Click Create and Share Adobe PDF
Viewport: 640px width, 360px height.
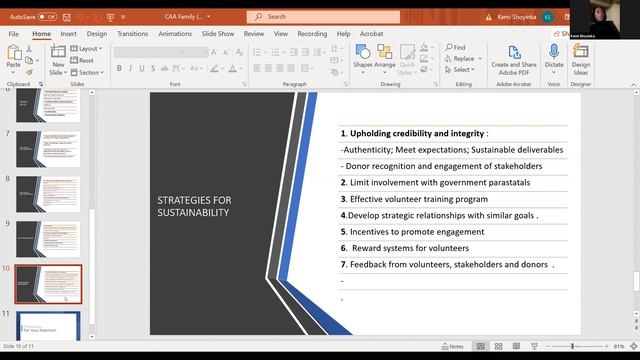(514, 60)
